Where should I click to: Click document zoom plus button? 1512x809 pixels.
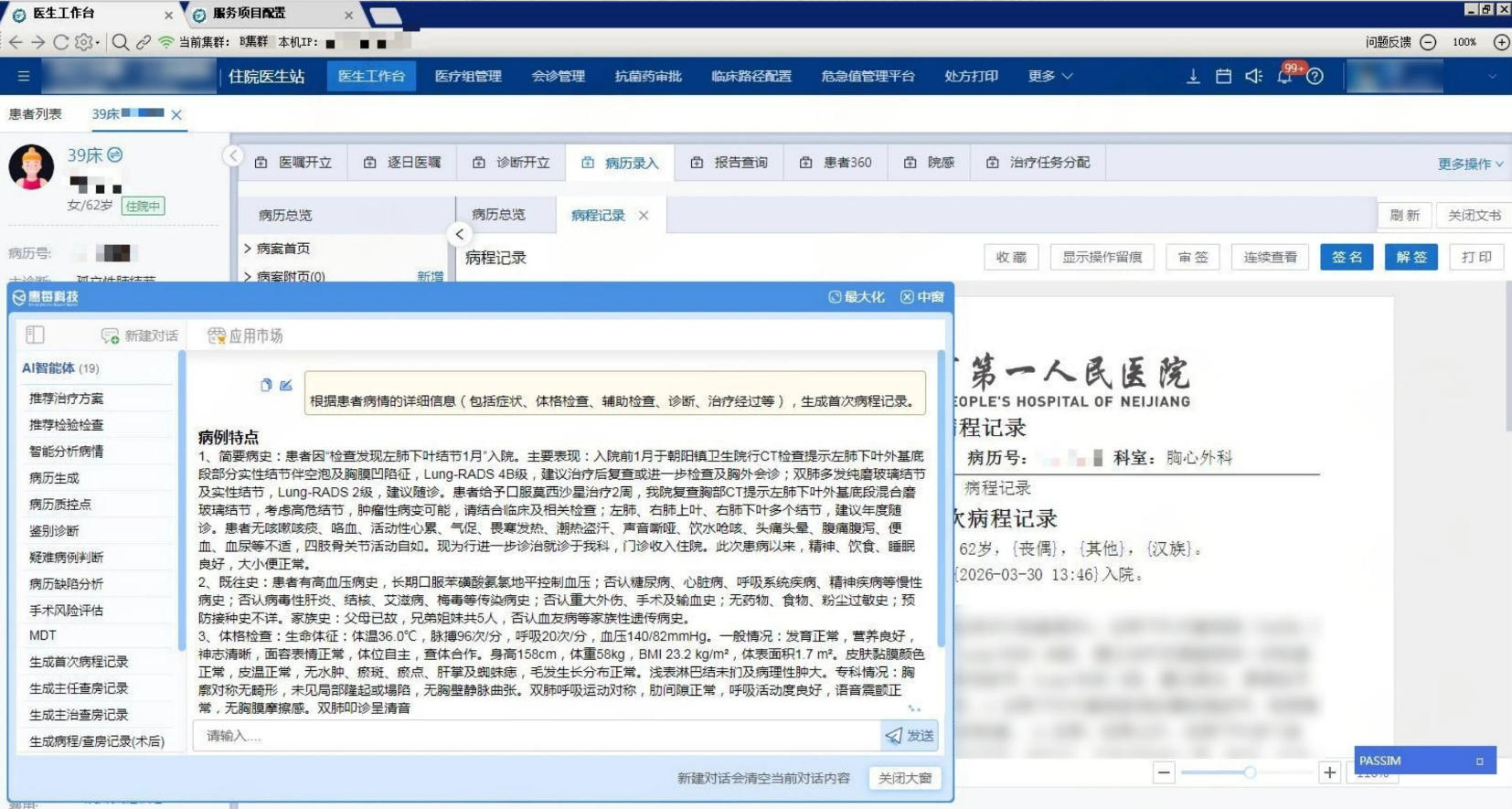(x=1330, y=772)
